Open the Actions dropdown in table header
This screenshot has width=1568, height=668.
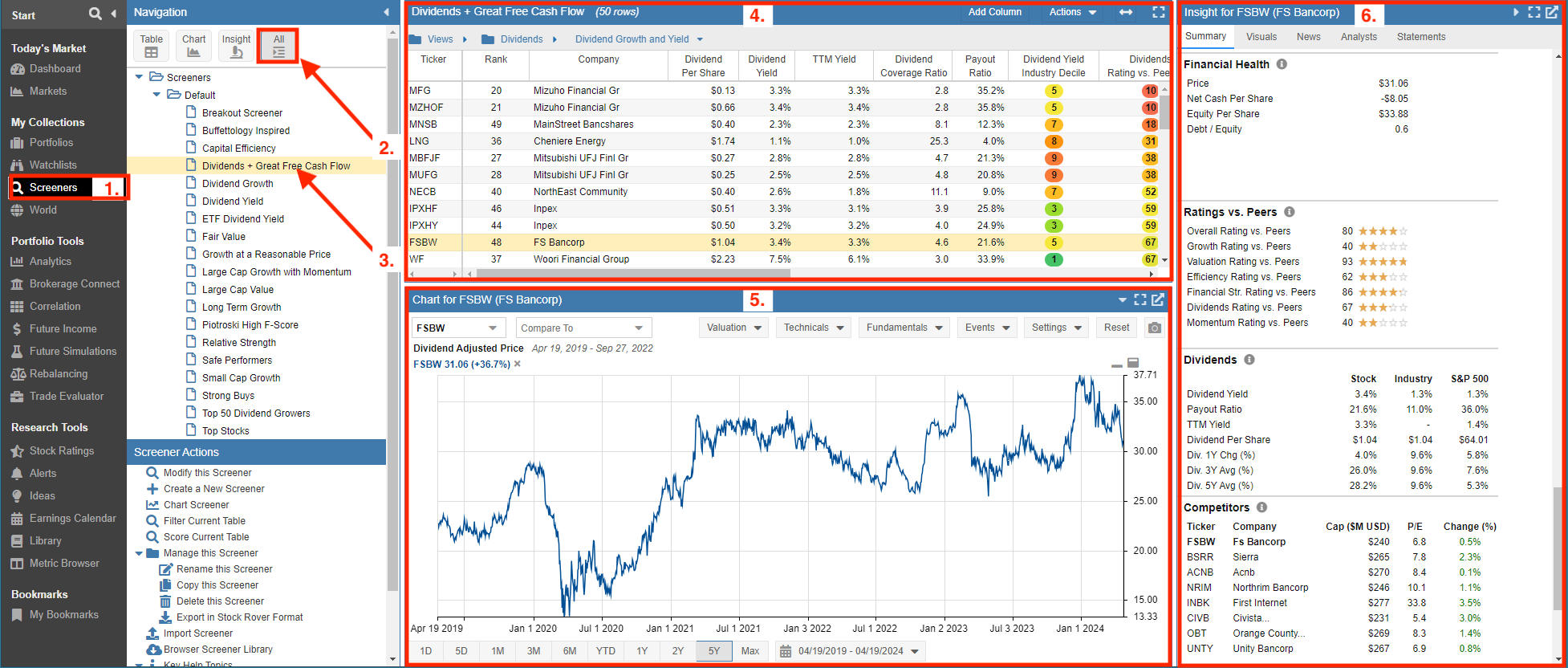[x=1073, y=12]
